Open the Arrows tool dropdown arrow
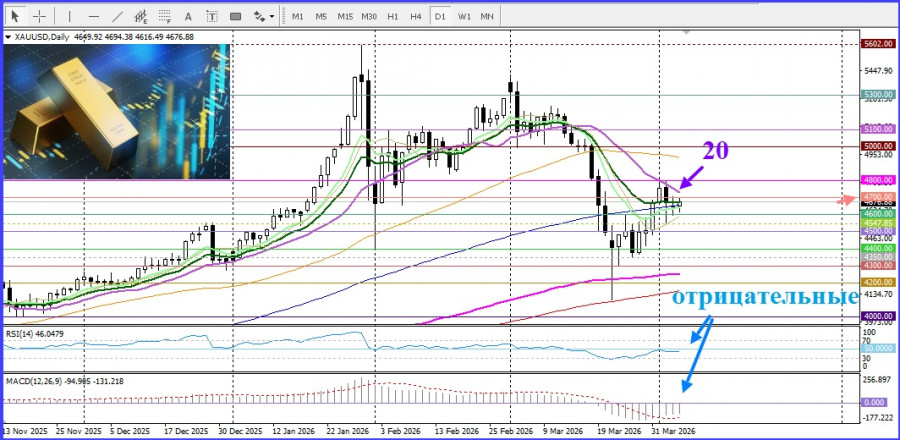Image resolution: width=900 pixels, height=440 pixels. click(272, 17)
